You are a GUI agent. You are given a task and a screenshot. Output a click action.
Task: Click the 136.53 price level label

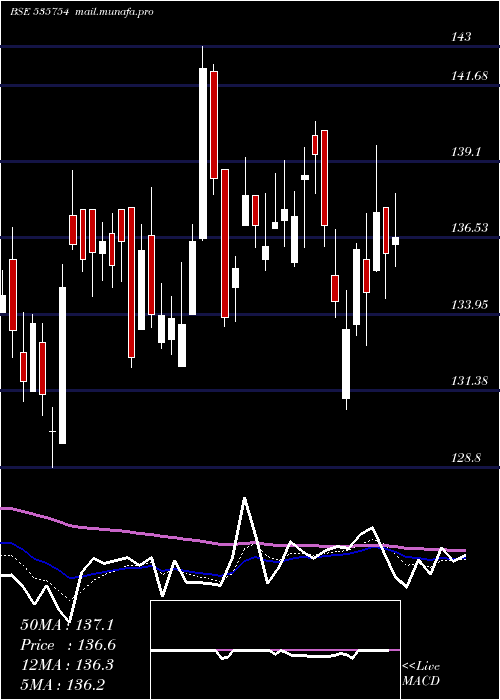point(469,228)
